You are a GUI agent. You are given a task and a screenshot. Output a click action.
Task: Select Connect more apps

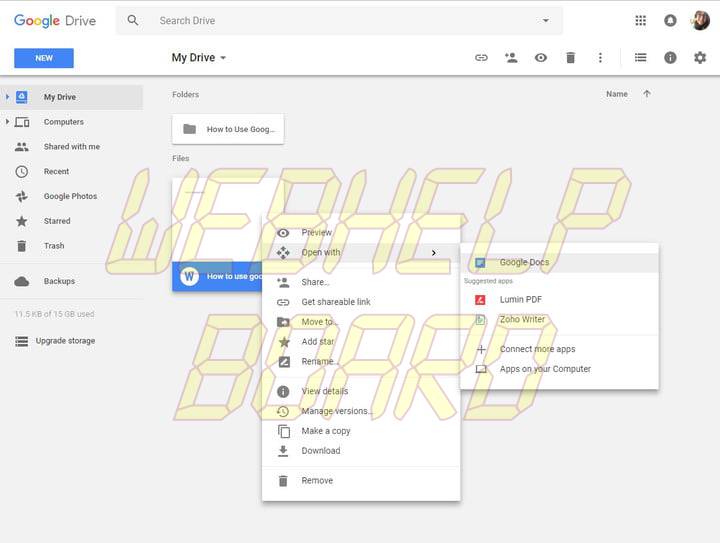[x=559, y=349]
